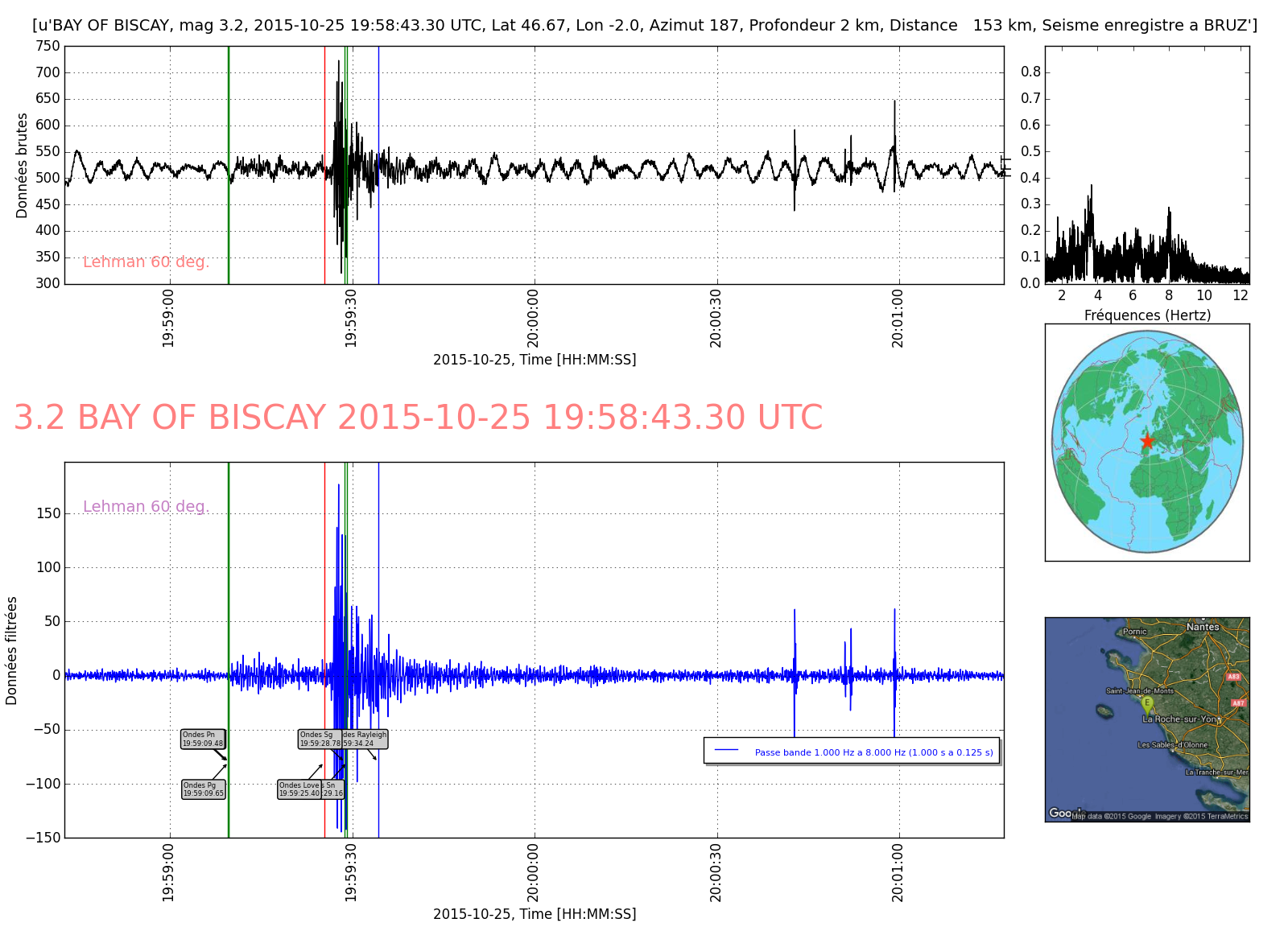This screenshot has height=931, width=1288.
Task: Click the Les Sables-d'Olonne map label
Action: [1172, 745]
